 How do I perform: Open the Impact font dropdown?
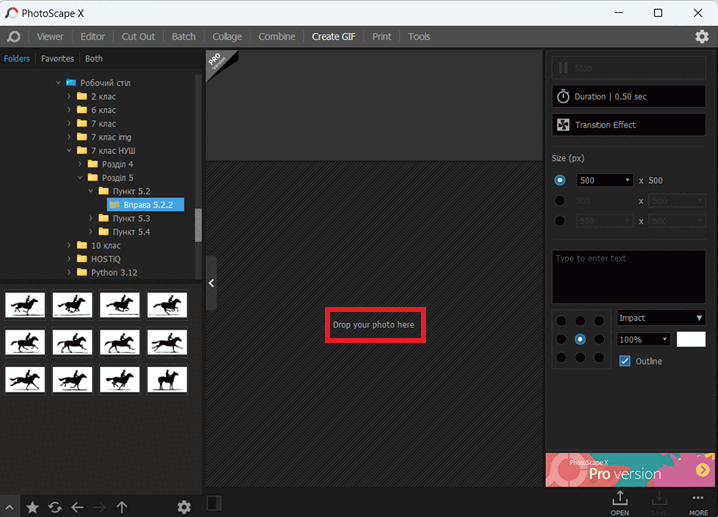pyautogui.click(x=661, y=318)
